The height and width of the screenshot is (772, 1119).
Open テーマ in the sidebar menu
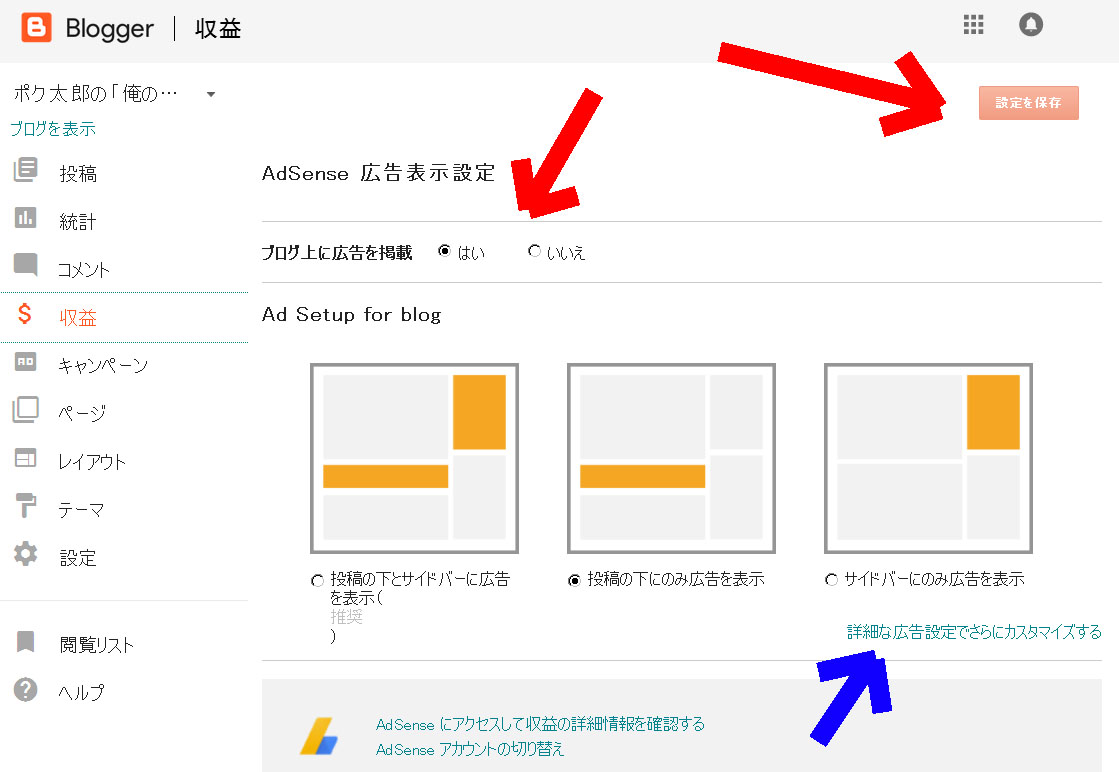pos(81,509)
